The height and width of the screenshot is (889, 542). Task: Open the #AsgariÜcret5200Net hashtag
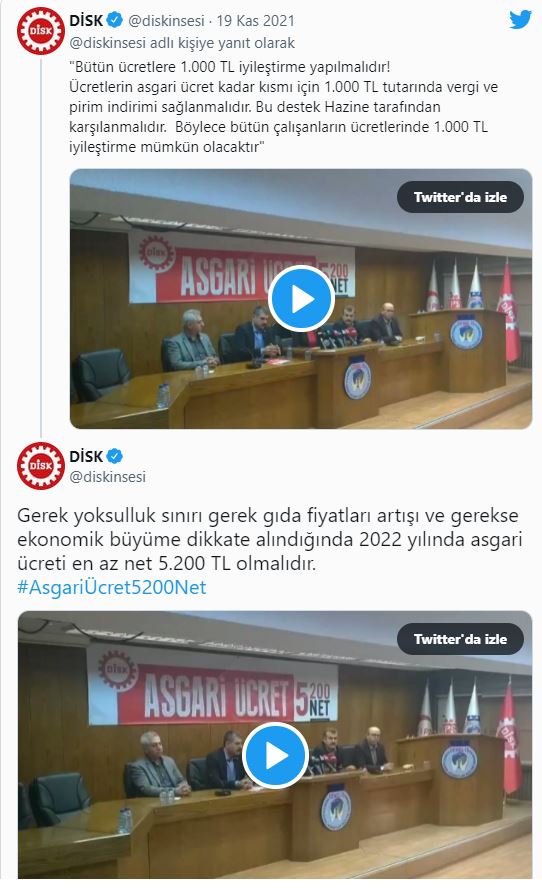(112, 587)
